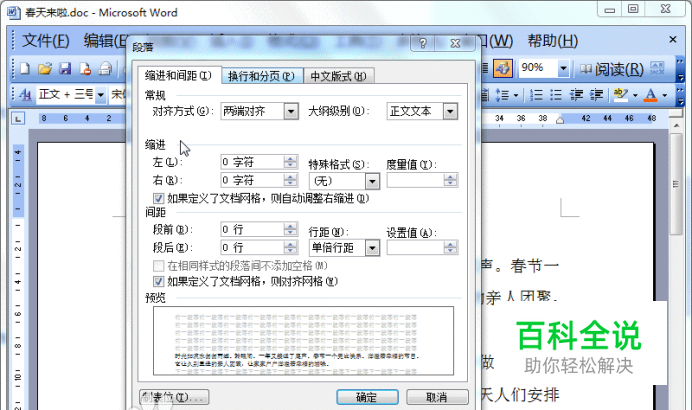Click the 右 indent value field

pyautogui.click(x=252, y=180)
